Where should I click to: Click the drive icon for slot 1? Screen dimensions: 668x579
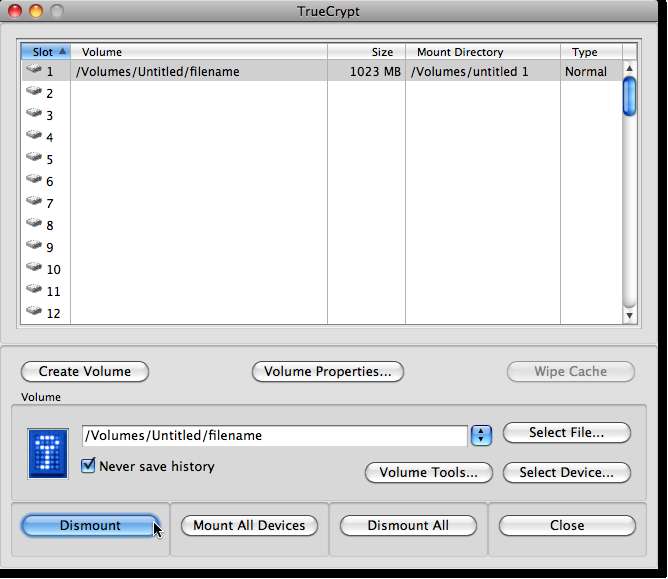pos(34,69)
